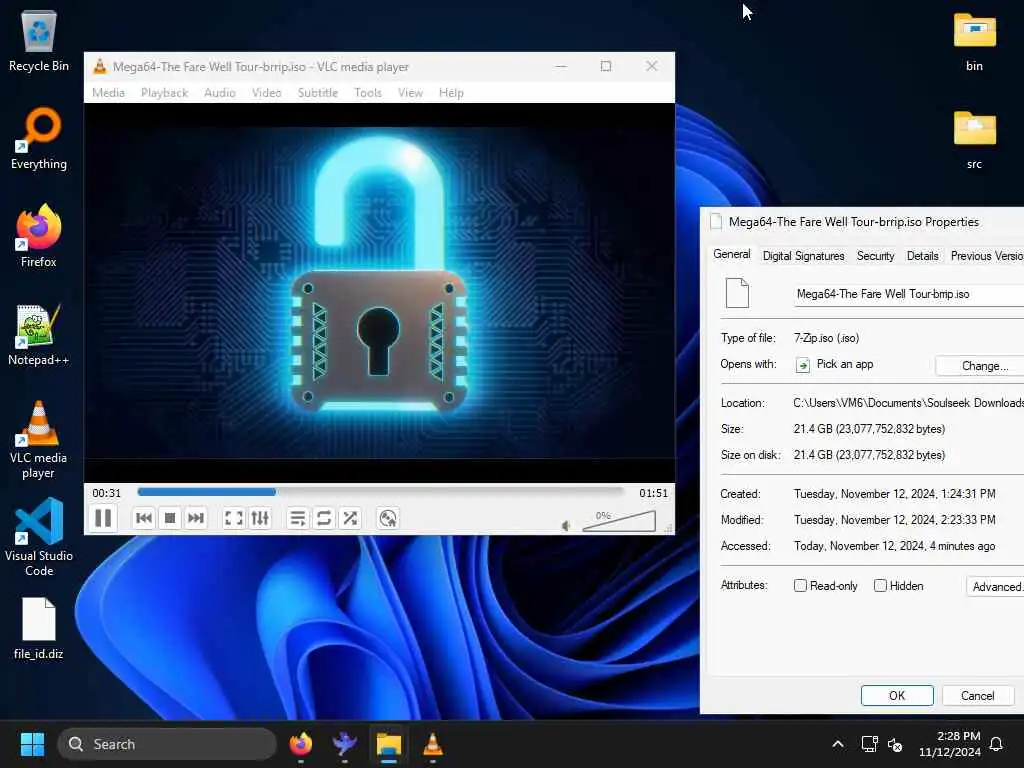Open the VLC Subtitle menu

318,93
